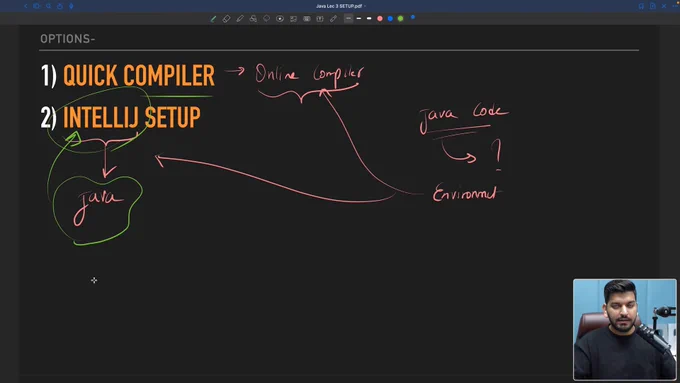Choose the medium stroke width
Image resolution: width=680 pixels, height=383 pixels.
359,18
